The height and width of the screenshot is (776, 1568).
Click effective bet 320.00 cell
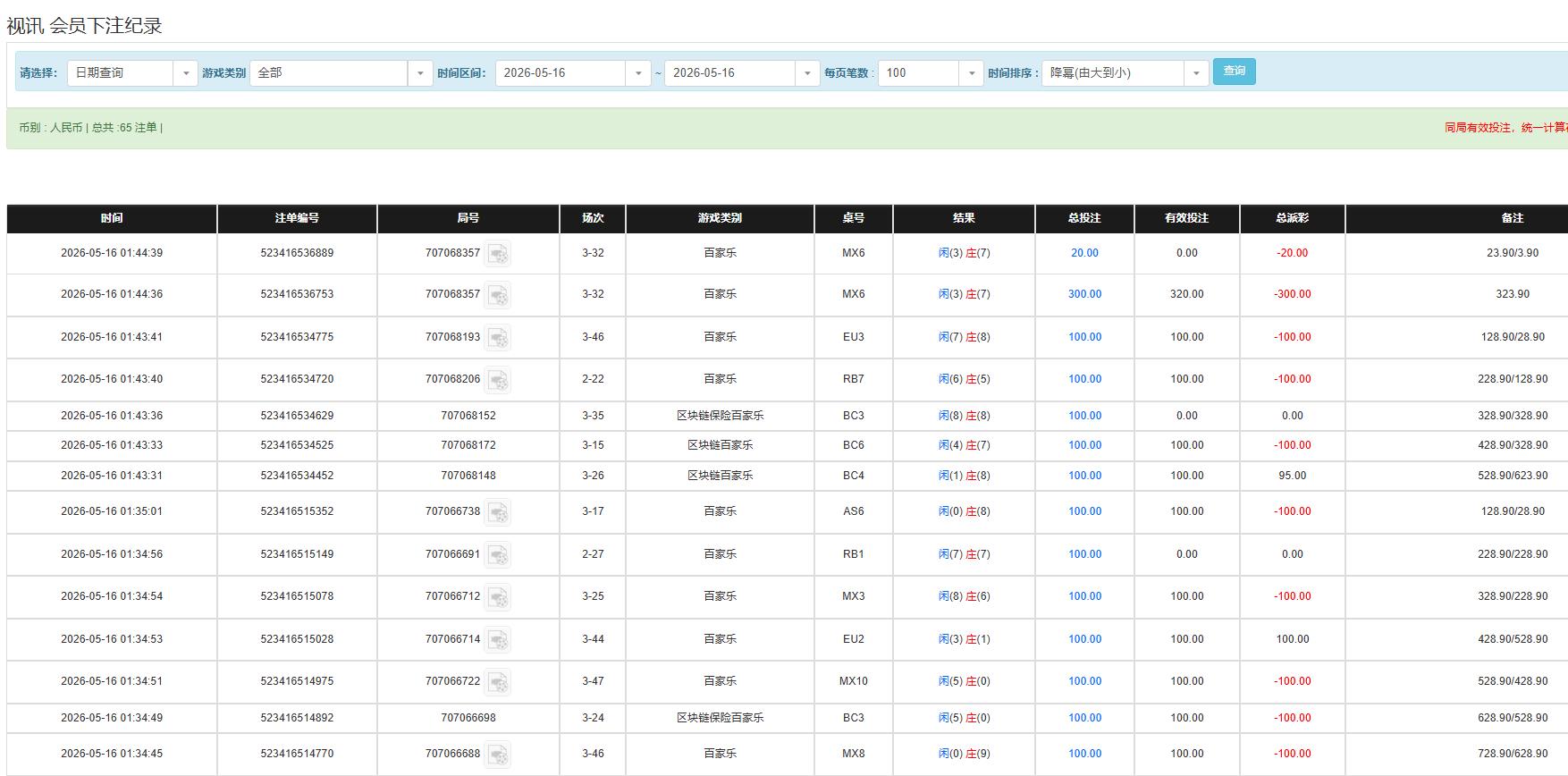(x=1187, y=294)
